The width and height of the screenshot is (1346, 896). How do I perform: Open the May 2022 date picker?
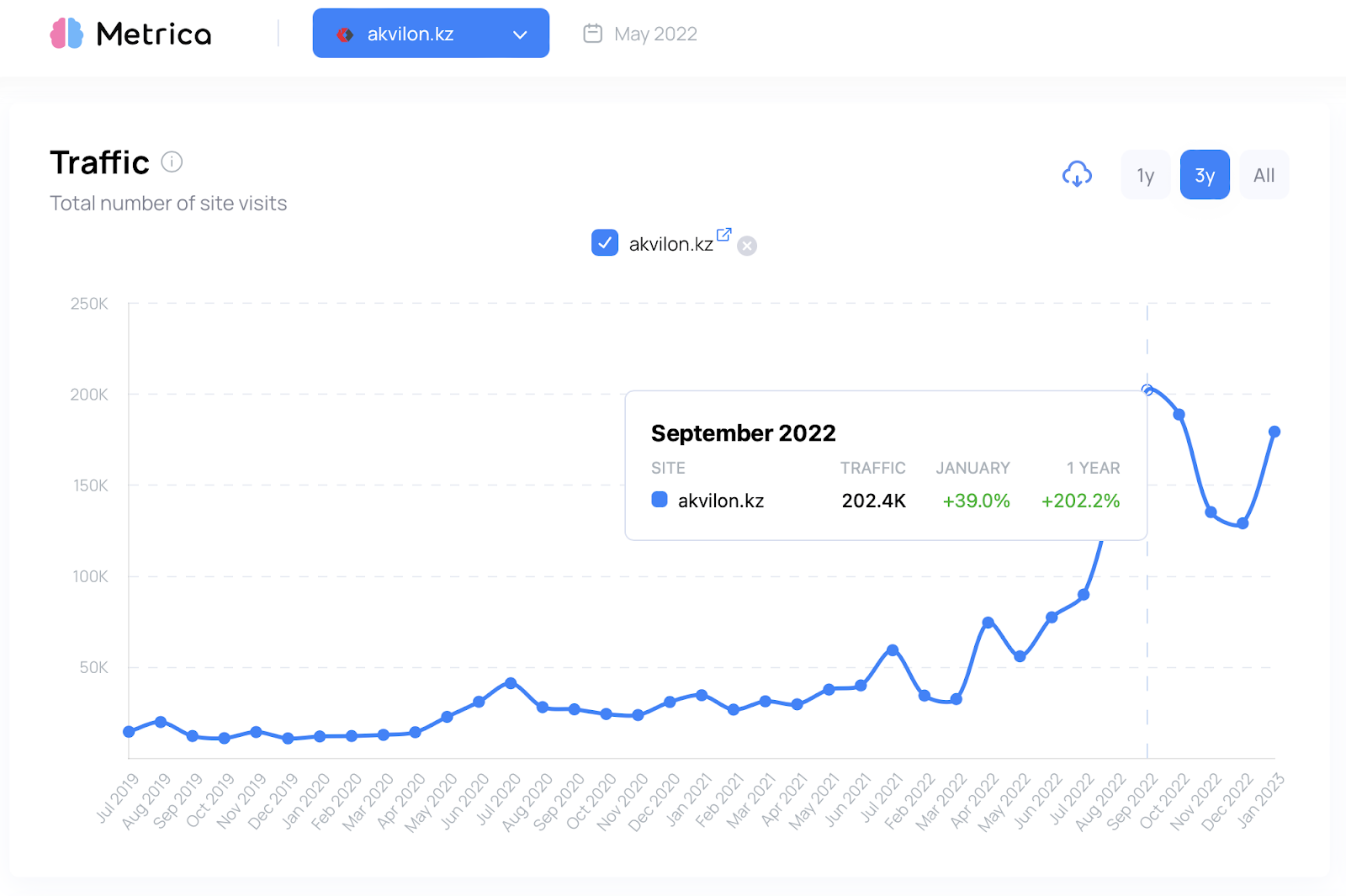pos(655,34)
